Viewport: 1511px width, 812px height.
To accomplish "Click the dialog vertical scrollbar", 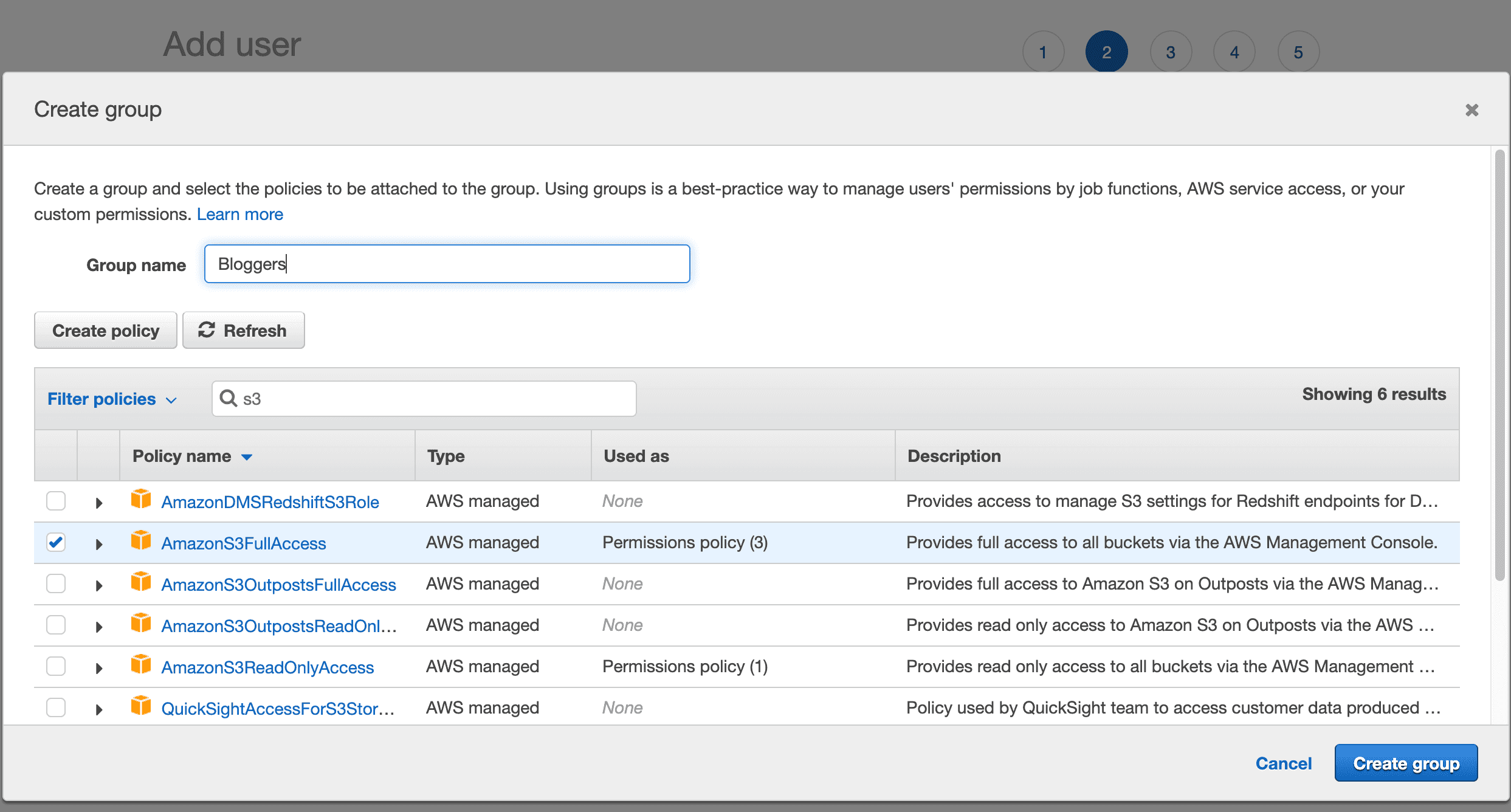I will (1499, 365).
